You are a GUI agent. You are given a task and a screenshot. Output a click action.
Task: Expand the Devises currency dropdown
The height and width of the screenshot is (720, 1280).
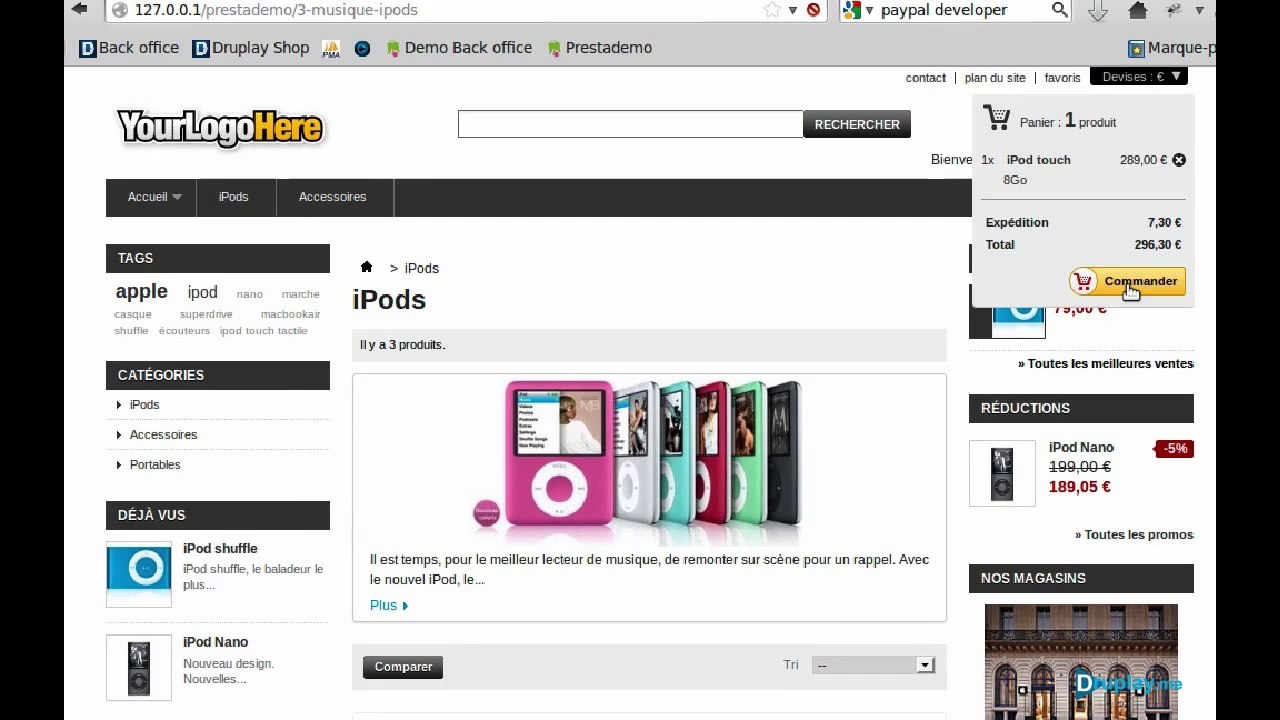(1140, 77)
